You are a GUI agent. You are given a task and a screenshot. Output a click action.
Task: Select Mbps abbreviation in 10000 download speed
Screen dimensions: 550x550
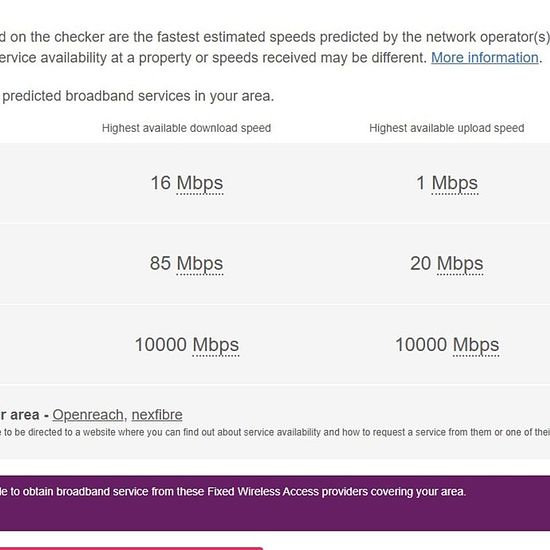pyautogui.click(x=216, y=345)
